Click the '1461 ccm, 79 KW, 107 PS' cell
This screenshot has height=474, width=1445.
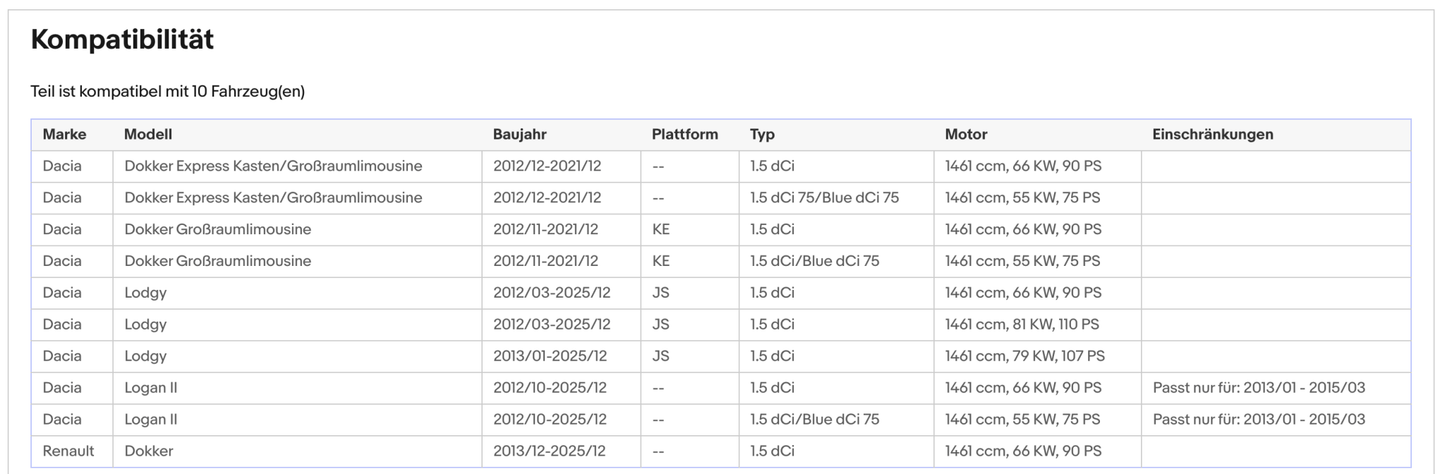(1025, 356)
